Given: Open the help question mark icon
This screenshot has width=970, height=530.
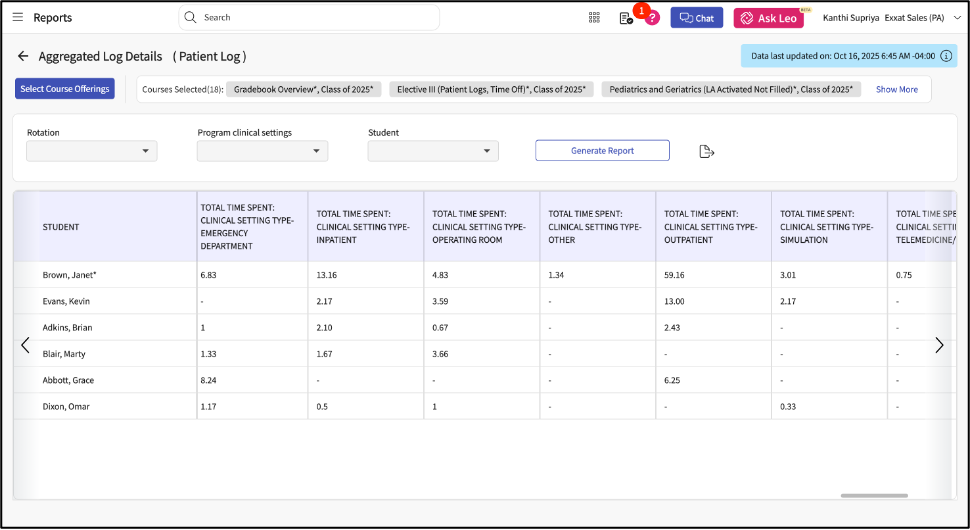Looking at the screenshot, I should coord(652,18).
